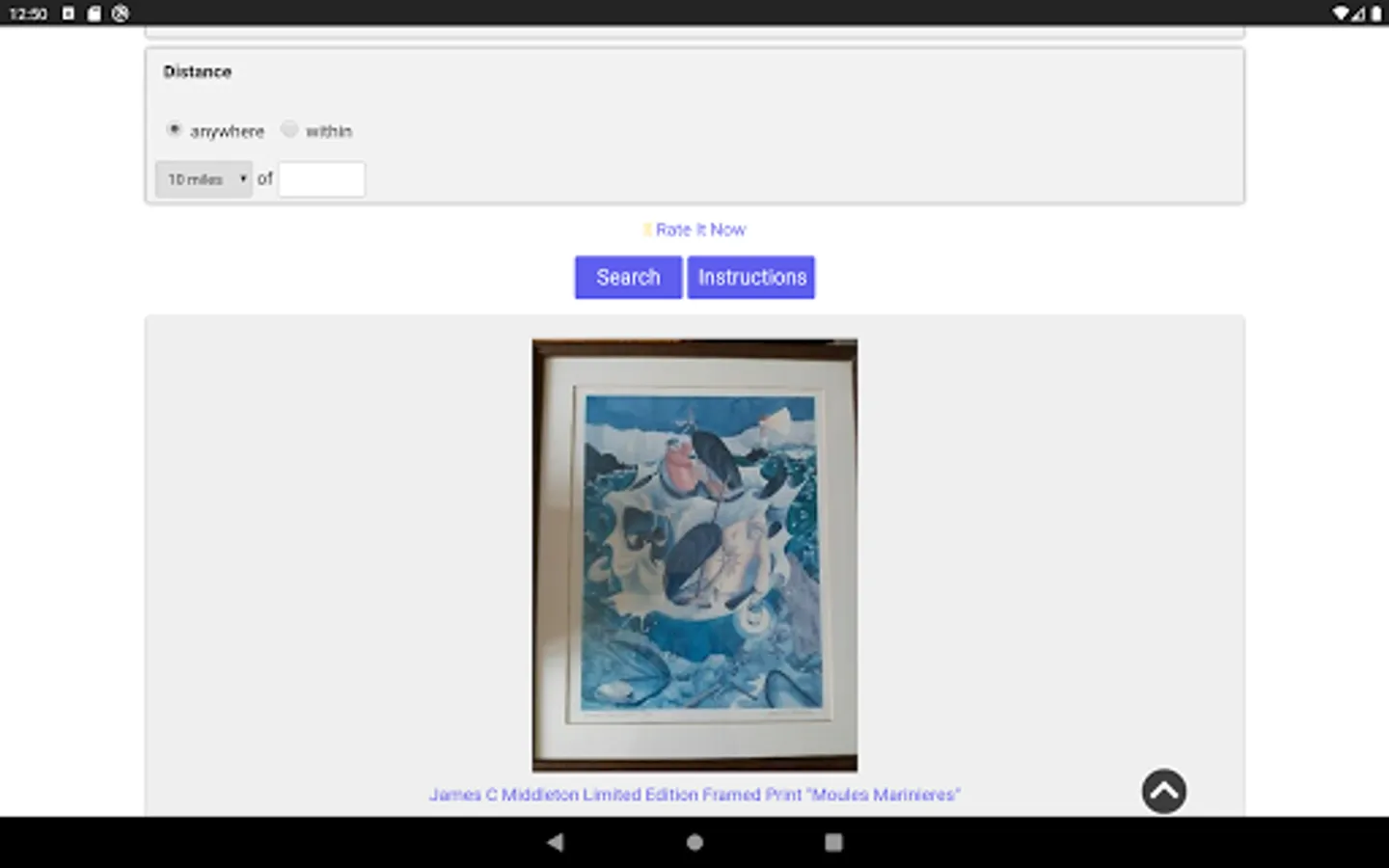The image size is (1389, 868).
Task: Tap the circular notification icon in status bar
Action: pos(121,14)
